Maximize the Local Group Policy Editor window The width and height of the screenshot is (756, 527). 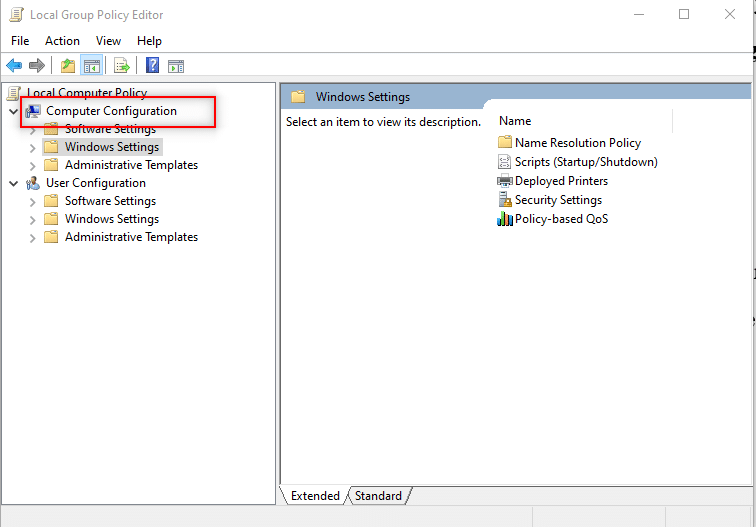(x=684, y=14)
